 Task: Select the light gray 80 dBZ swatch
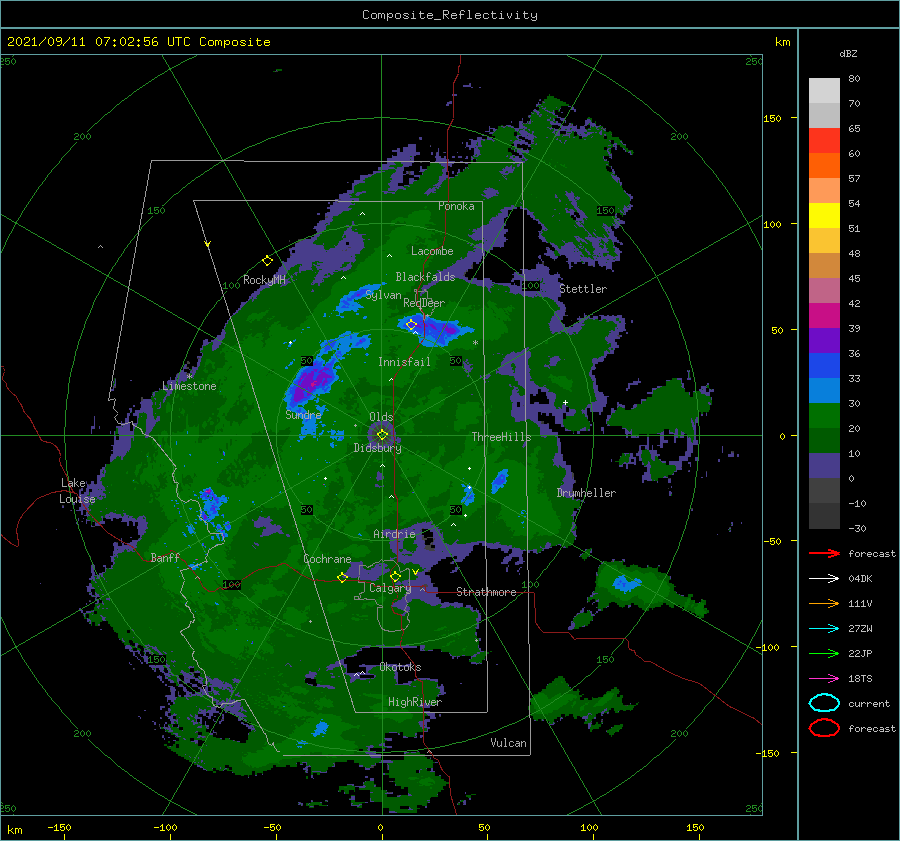(824, 90)
